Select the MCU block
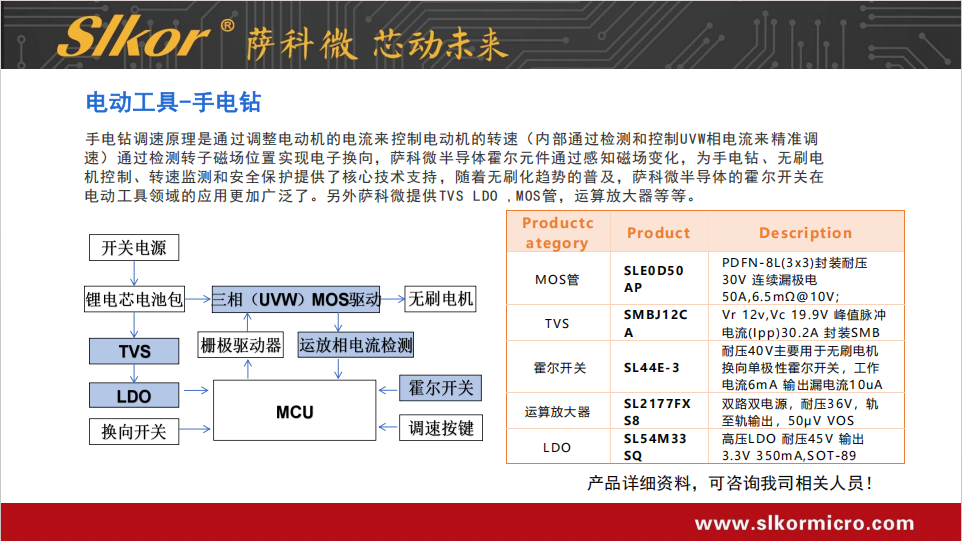 point(294,410)
